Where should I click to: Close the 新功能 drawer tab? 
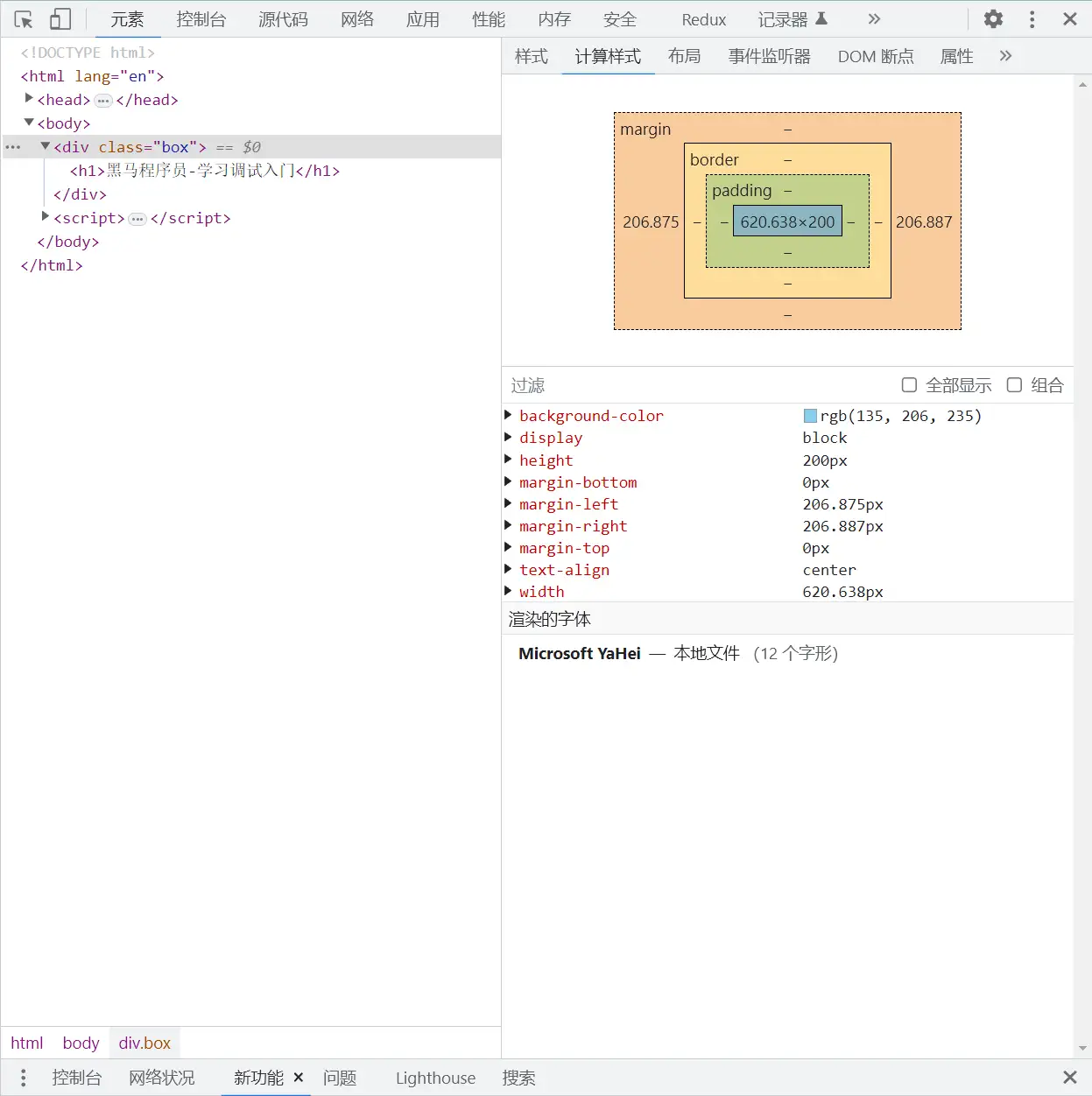coord(299,1078)
